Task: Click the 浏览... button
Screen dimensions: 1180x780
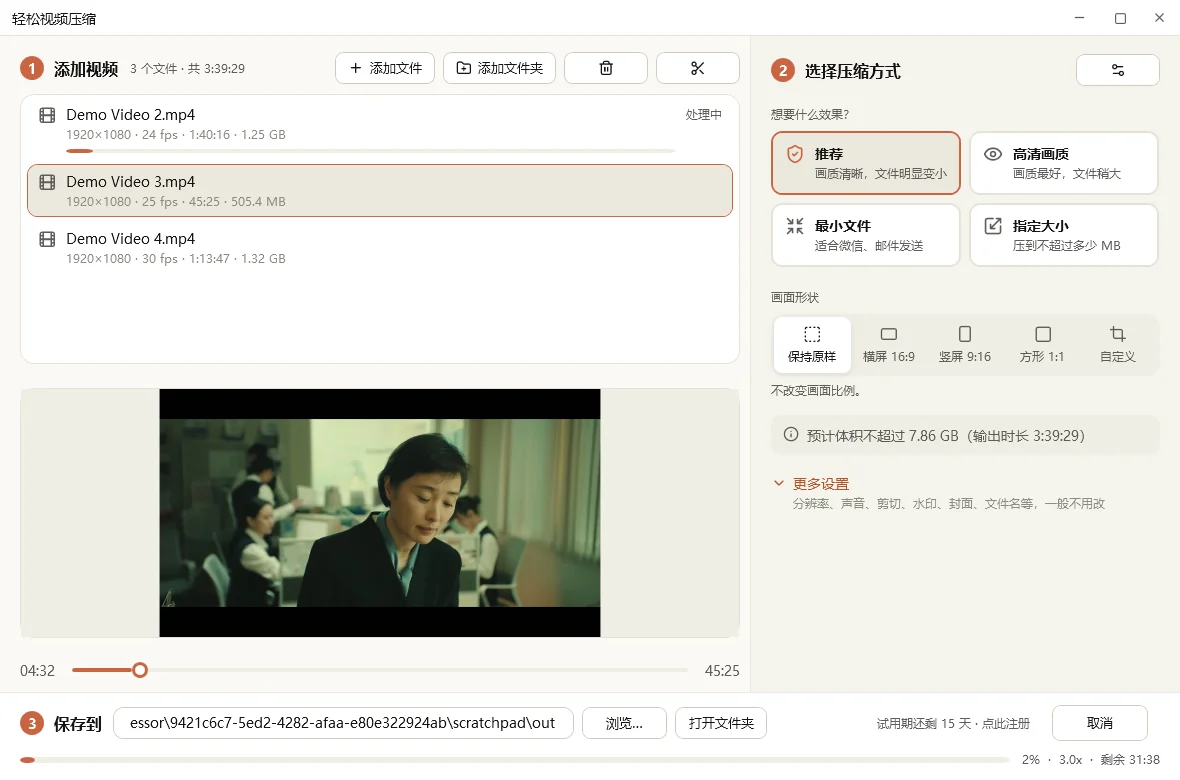Action: [624, 724]
